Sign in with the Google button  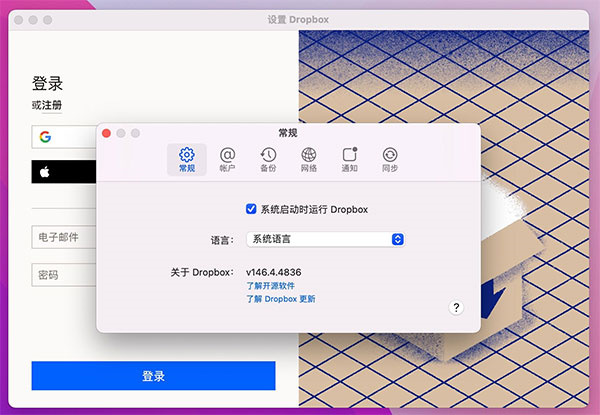click(x=64, y=137)
